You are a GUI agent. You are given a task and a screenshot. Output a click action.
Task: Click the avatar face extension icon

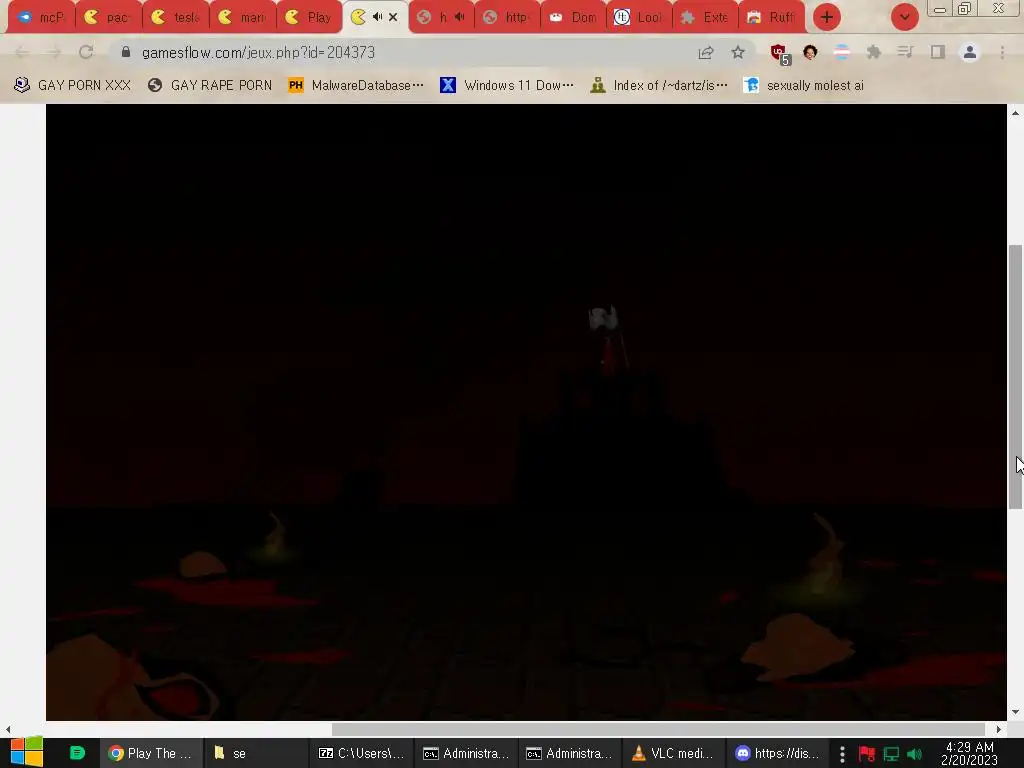[x=810, y=52]
